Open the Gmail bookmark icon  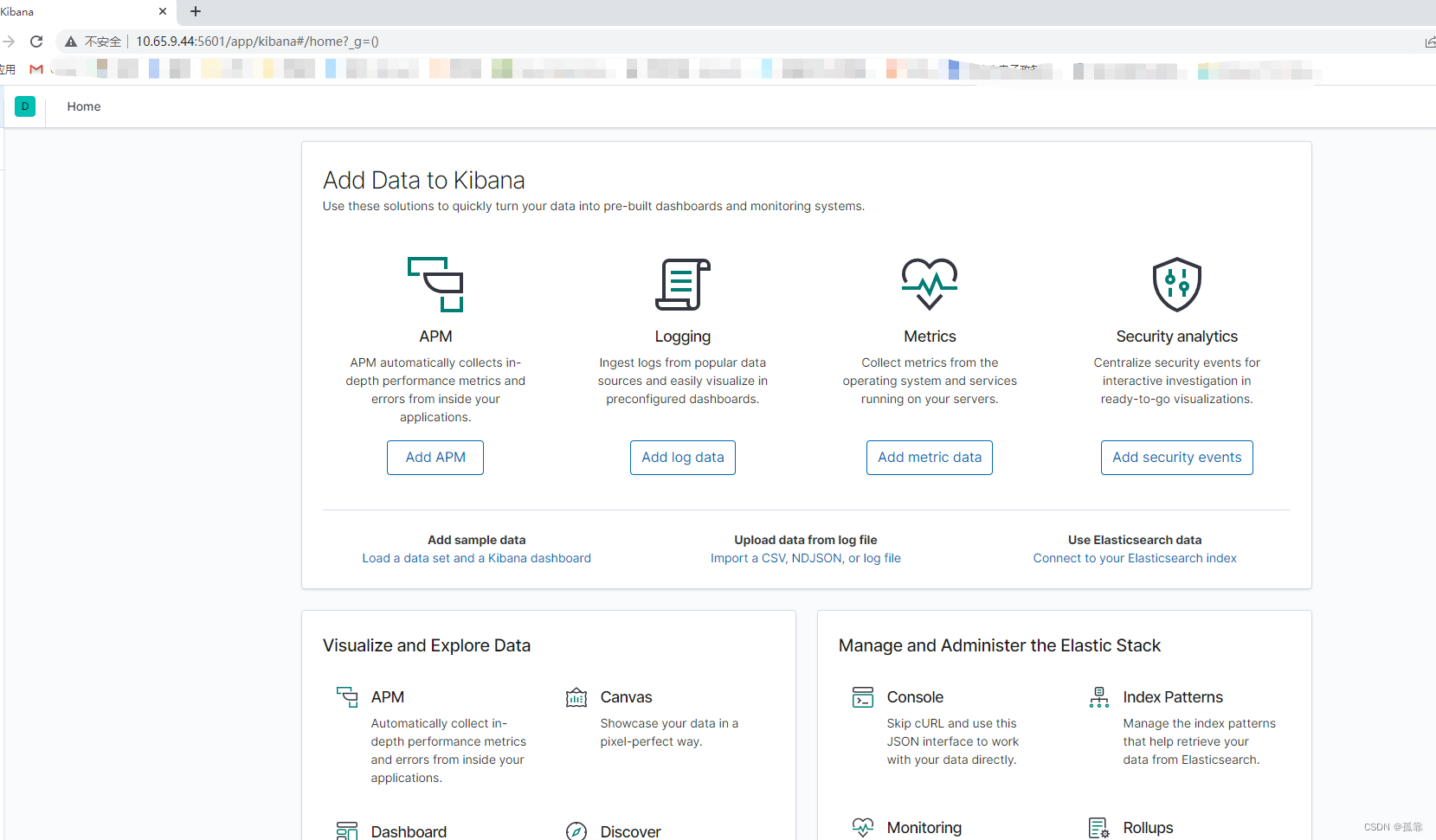click(36, 69)
